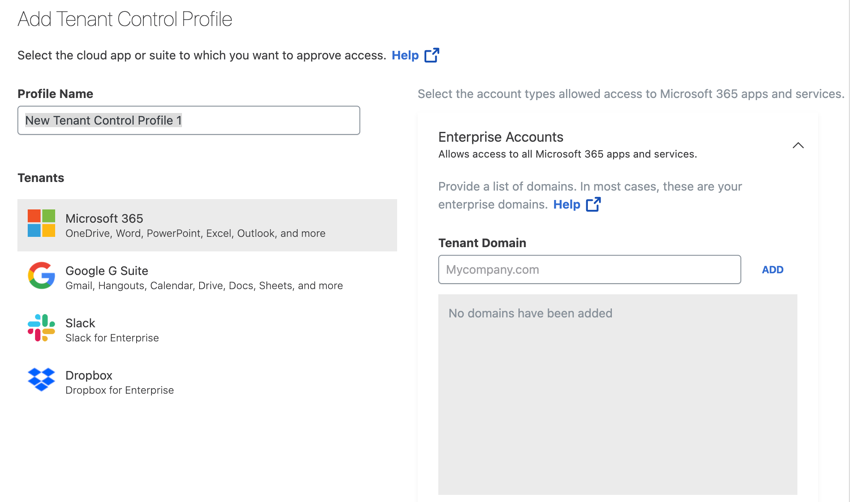Viewport: 850px width, 502px height.
Task: Click the empty domains list area
Action: pos(617,394)
